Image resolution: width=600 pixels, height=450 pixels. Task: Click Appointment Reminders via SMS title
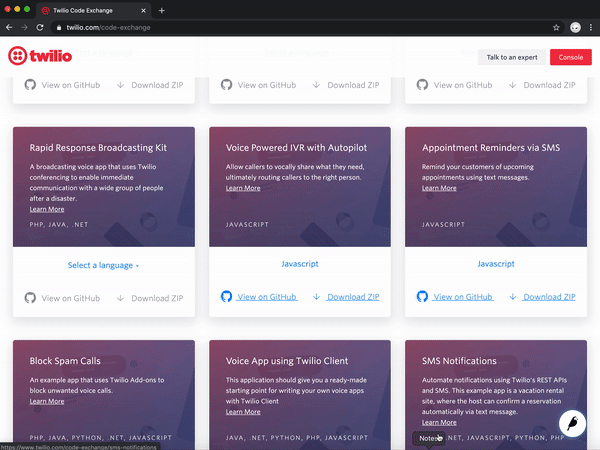(491, 148)
